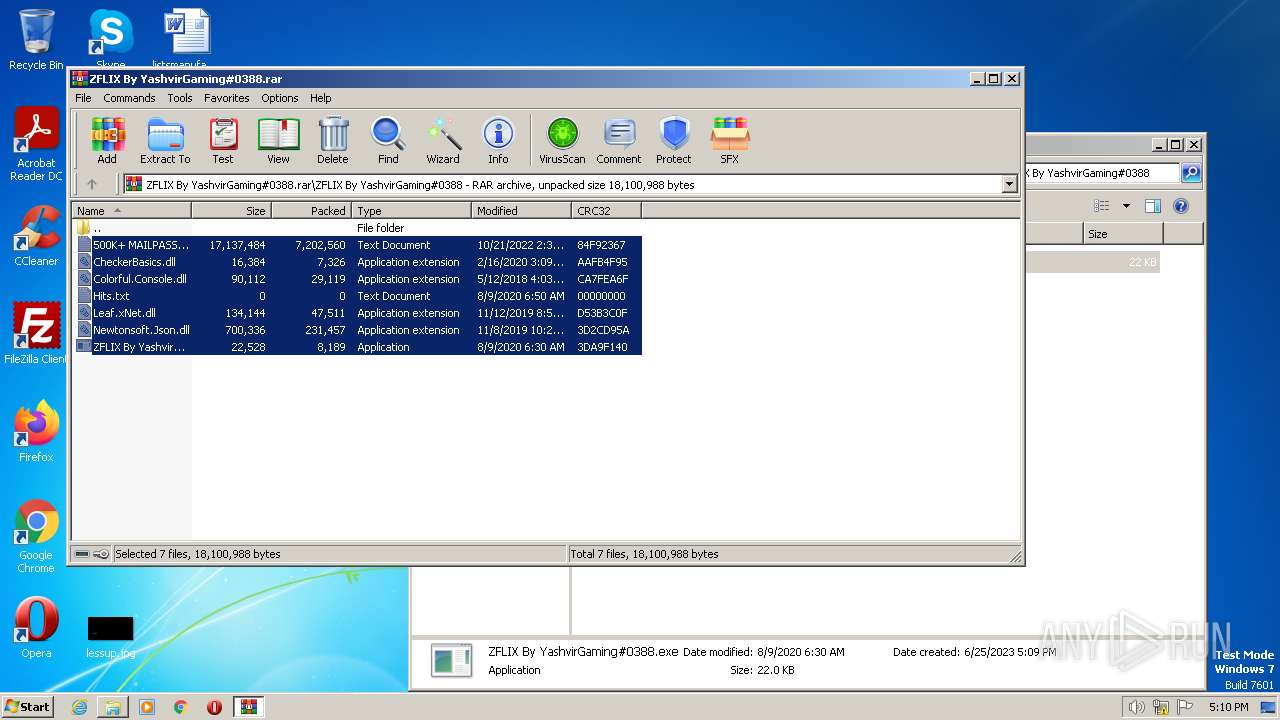This screenshot has height=720, width=1280.
Task: Toggle preview pane in Explorer window
Action: (1153, 206)
